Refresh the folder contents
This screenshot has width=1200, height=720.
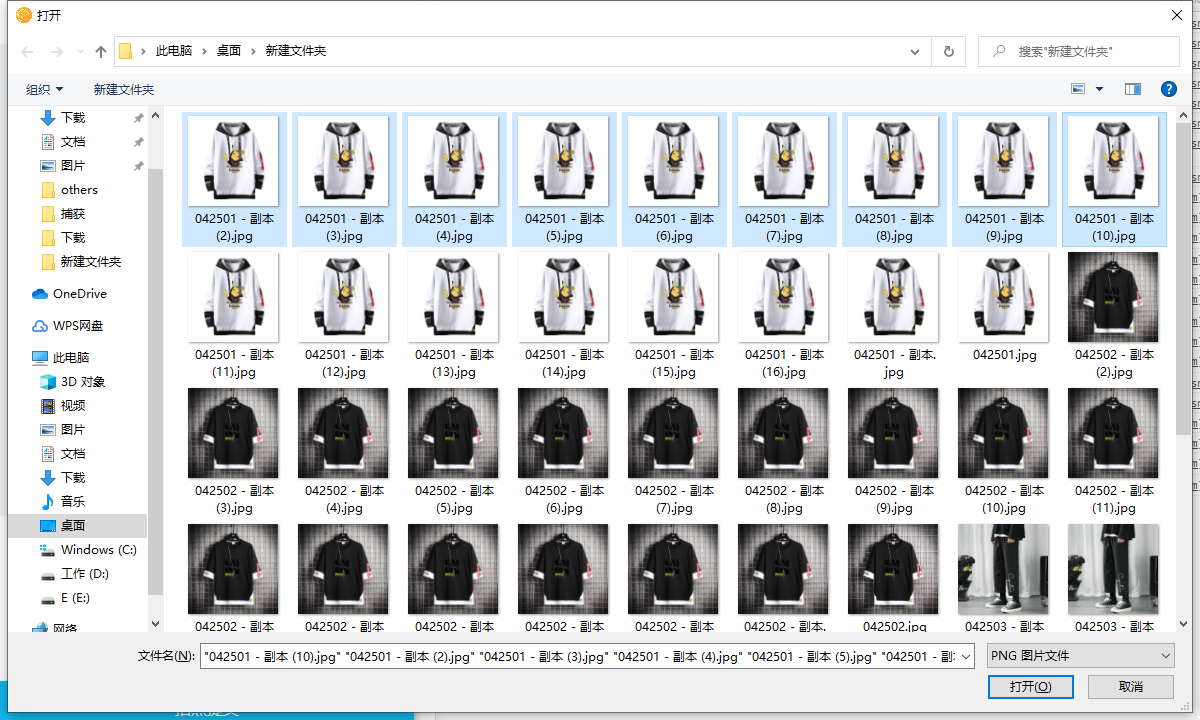[x=948, y=51]
